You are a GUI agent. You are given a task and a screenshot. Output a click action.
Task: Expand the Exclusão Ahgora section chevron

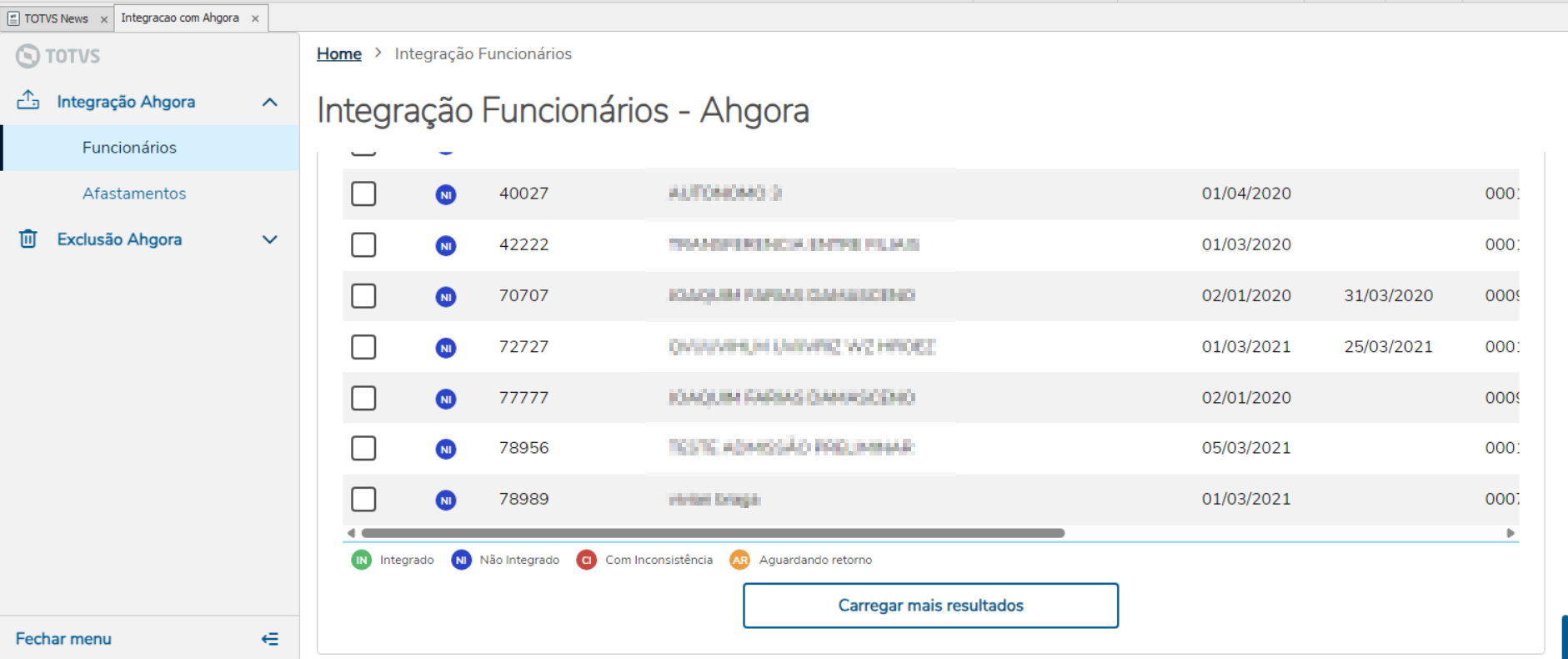point(270,239)
